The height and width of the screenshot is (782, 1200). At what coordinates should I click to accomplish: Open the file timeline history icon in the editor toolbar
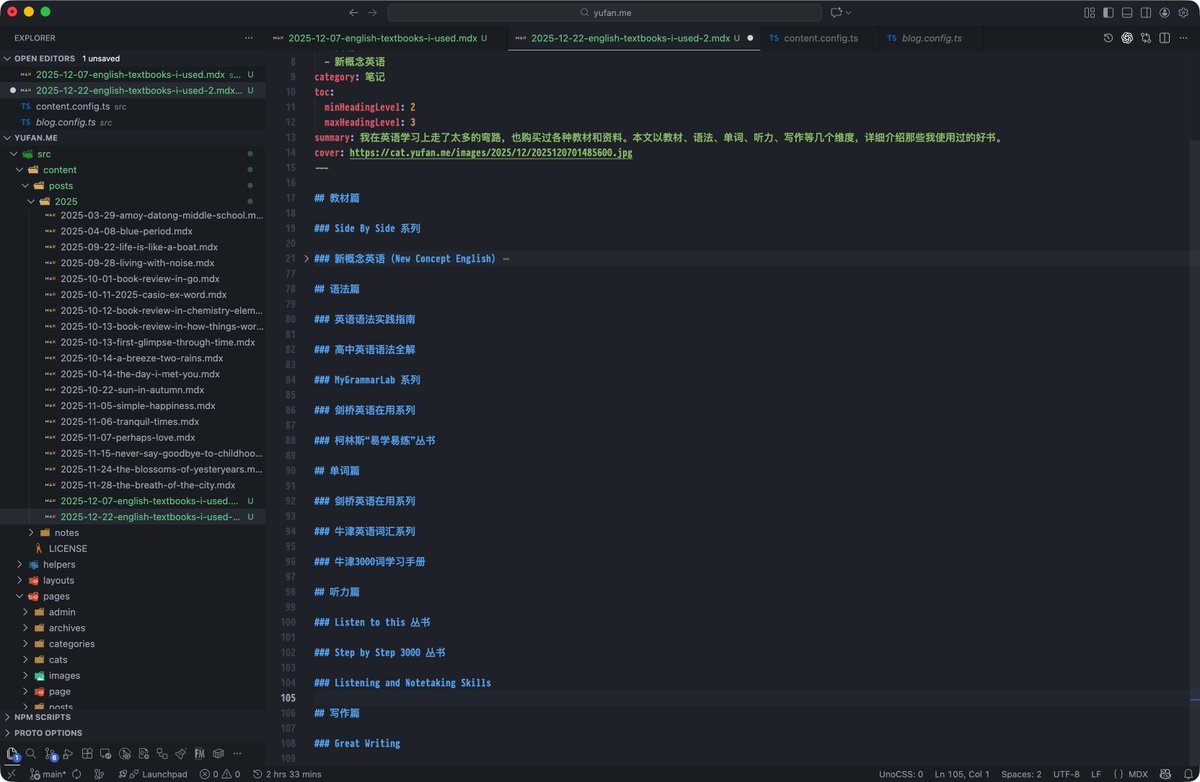point(1108,38)
